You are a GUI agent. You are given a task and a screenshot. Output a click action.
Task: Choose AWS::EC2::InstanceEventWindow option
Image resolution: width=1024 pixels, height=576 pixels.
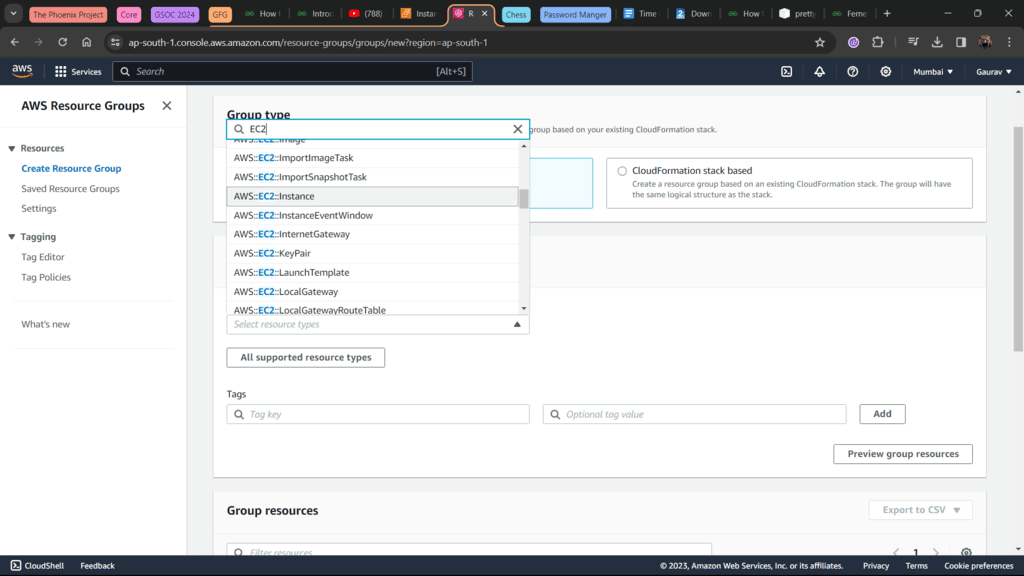[x=372, y=216]
